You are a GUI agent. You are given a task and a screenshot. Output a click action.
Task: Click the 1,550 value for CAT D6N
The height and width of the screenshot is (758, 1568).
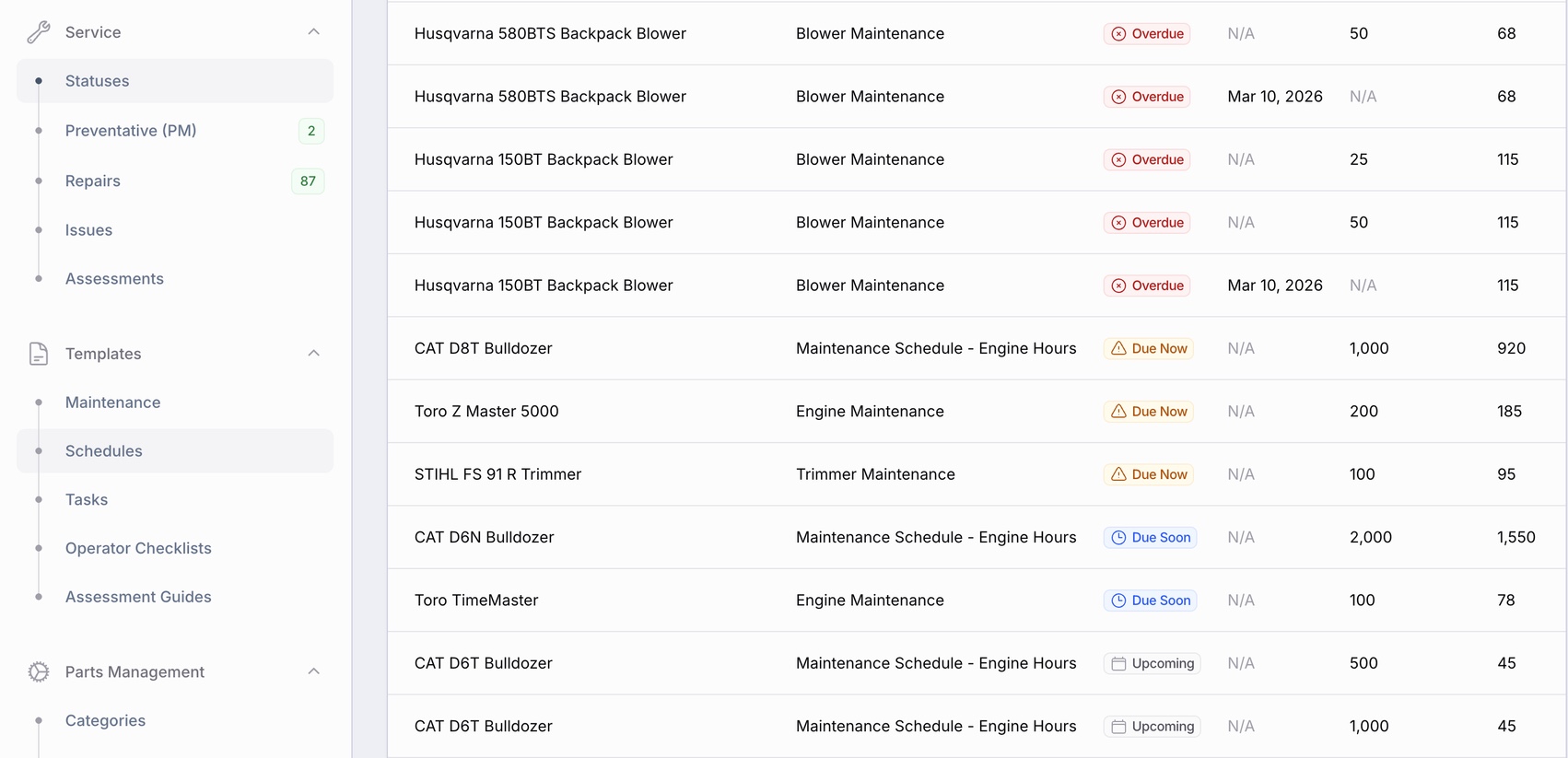pyautogui.click(x=1516, y=538)
